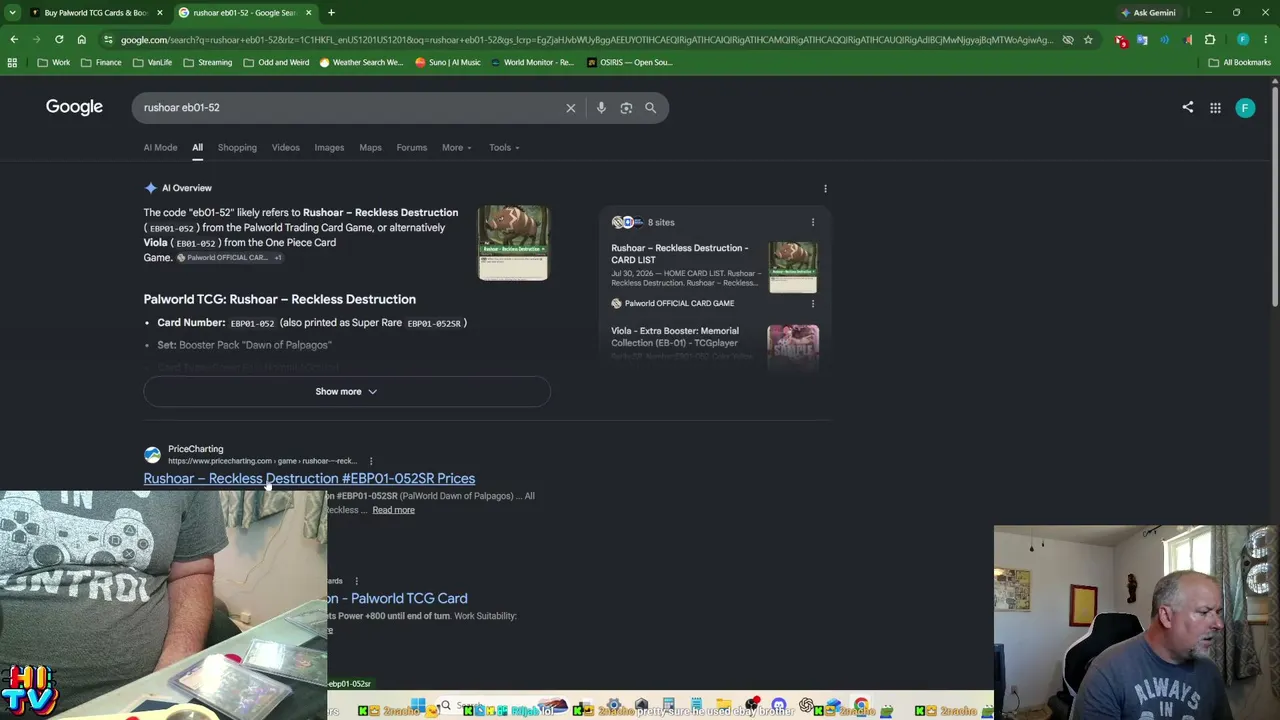Image resolution: width=1280 pixels, height=720 pixels.
Task: Clear the Google search box
Action: click(571, 108)
